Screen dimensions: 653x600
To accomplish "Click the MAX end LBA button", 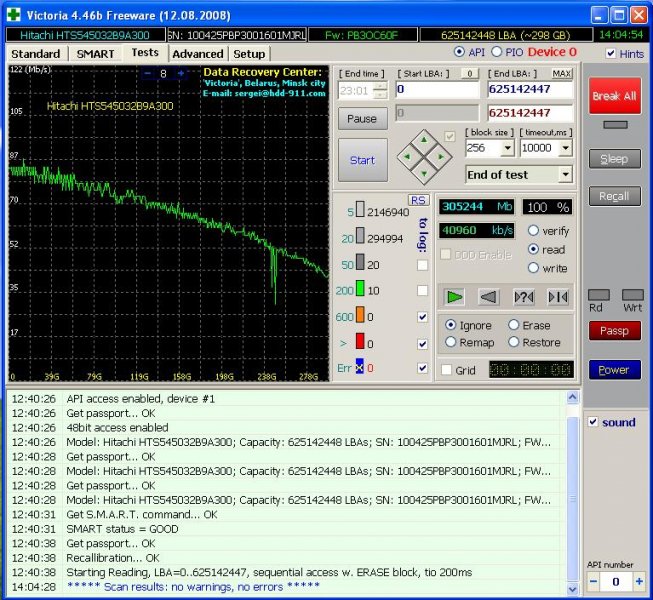I will 562,74.
